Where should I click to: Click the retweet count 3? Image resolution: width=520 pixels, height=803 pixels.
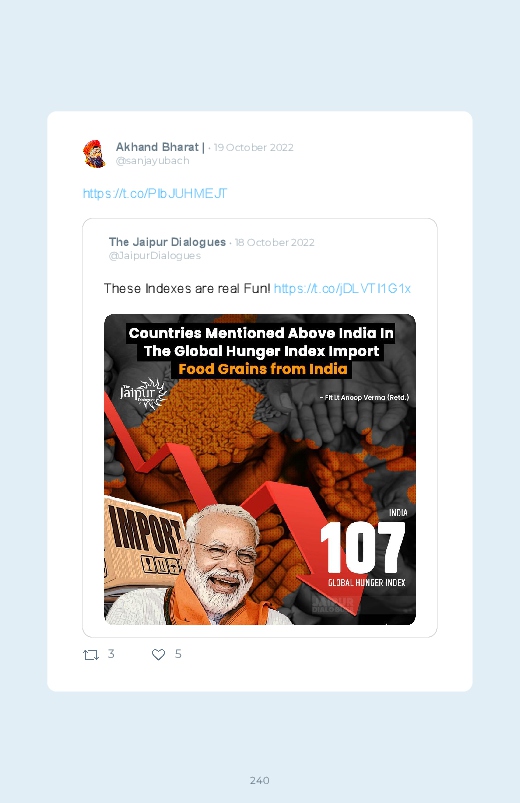(111, 654)
